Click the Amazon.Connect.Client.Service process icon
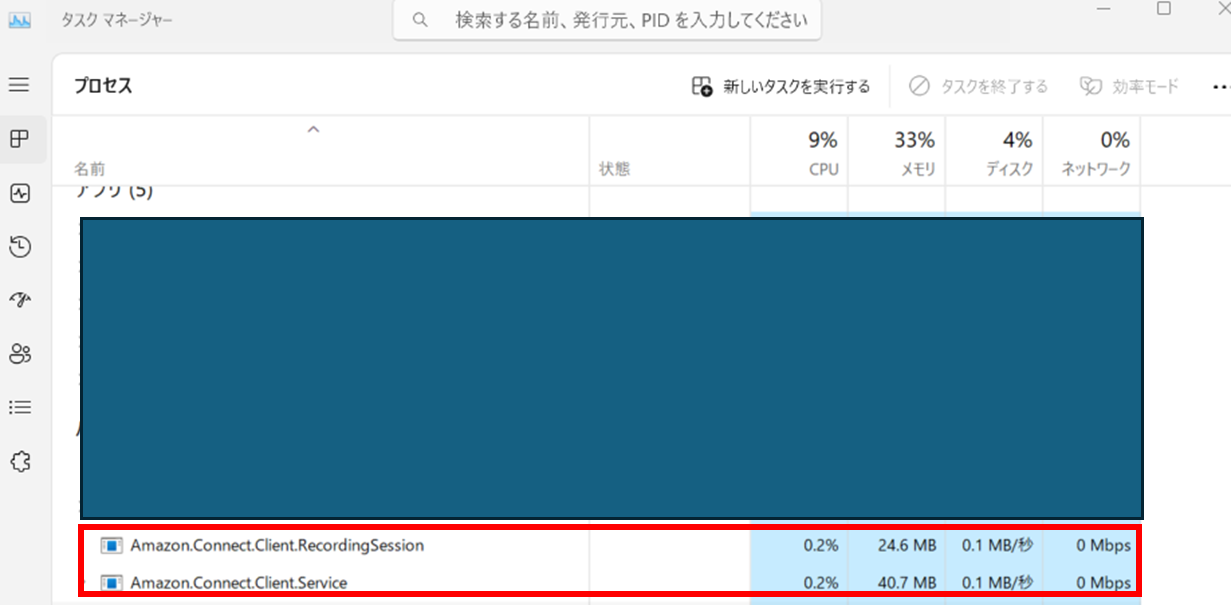This screenshot has width=1231, height=605. coord(111,582)
